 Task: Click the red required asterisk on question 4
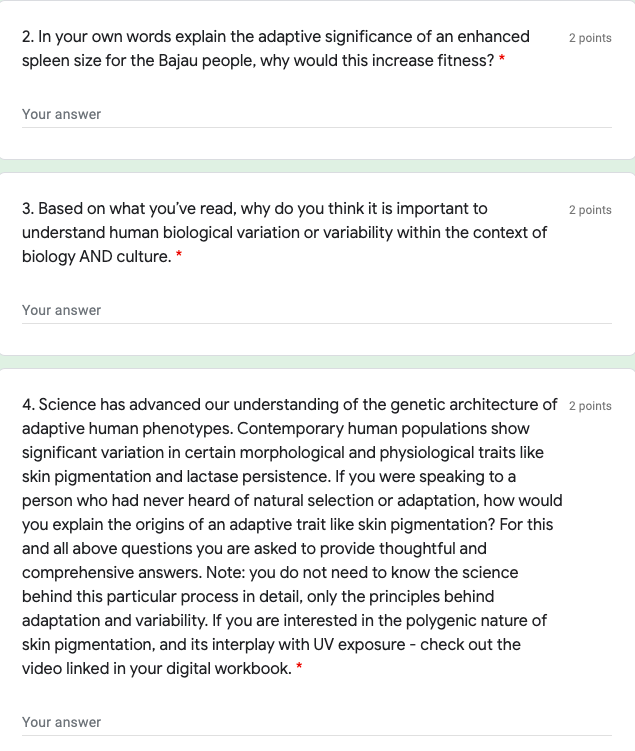pos(299,669)
